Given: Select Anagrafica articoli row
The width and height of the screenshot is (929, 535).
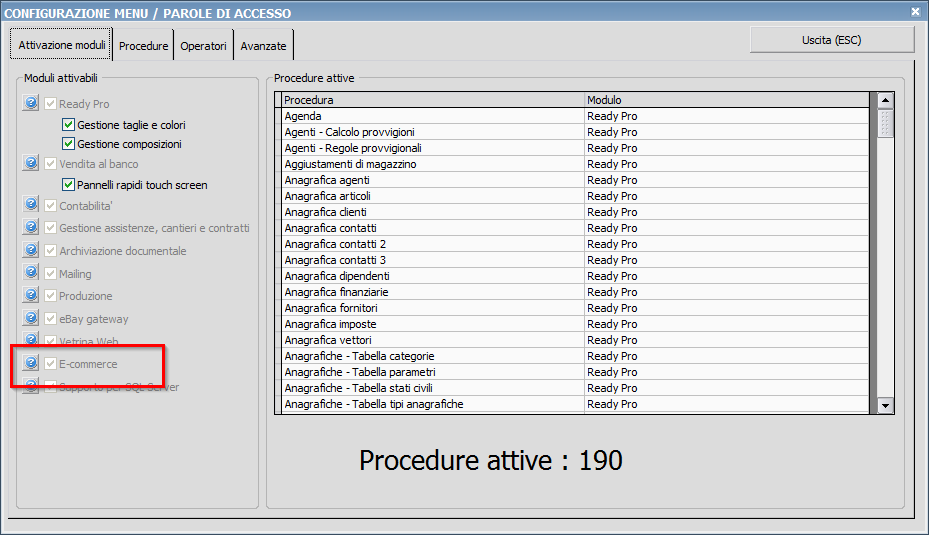Looking at the screenshot, I should coord(575,196).
